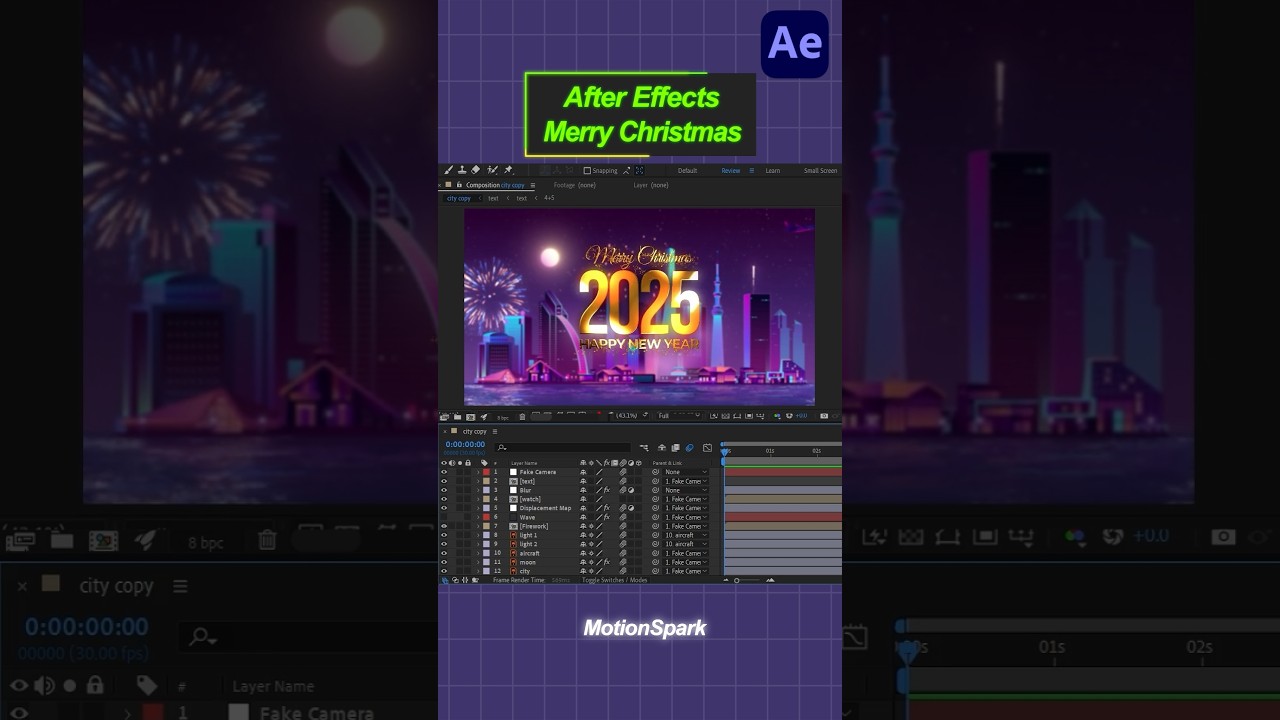Click the Region of Interest icon in viewer
1280x720 pixels.
pyautogui.click(x=749, y=416)
